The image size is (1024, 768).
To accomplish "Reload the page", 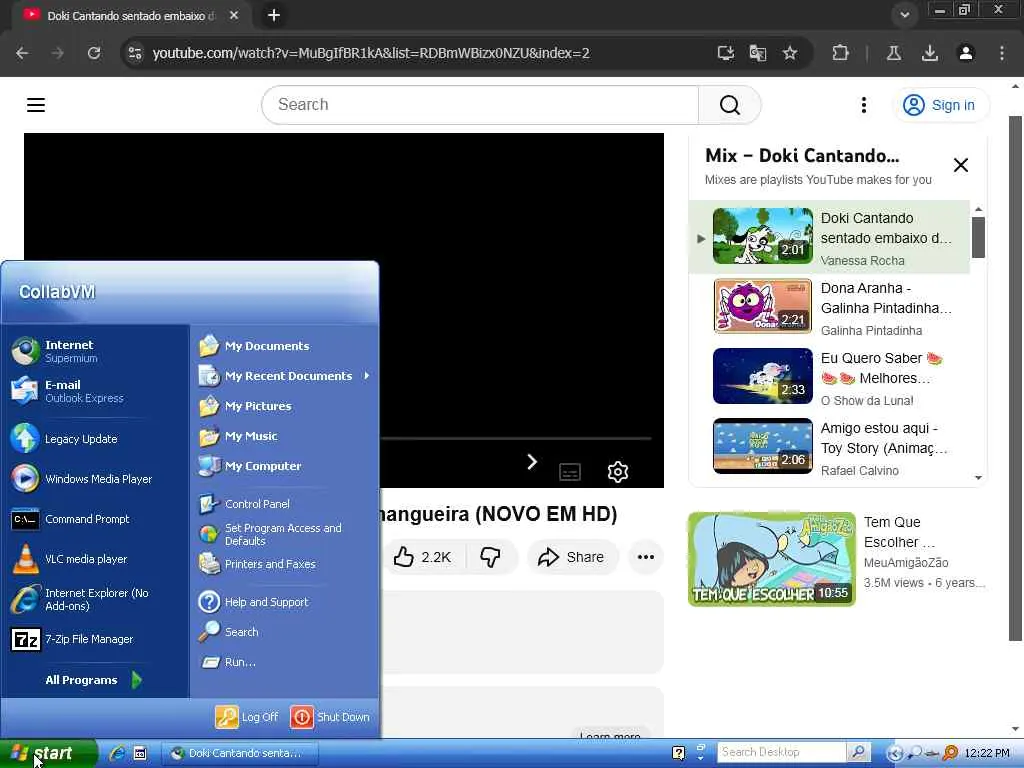I will tap(94, 53).
